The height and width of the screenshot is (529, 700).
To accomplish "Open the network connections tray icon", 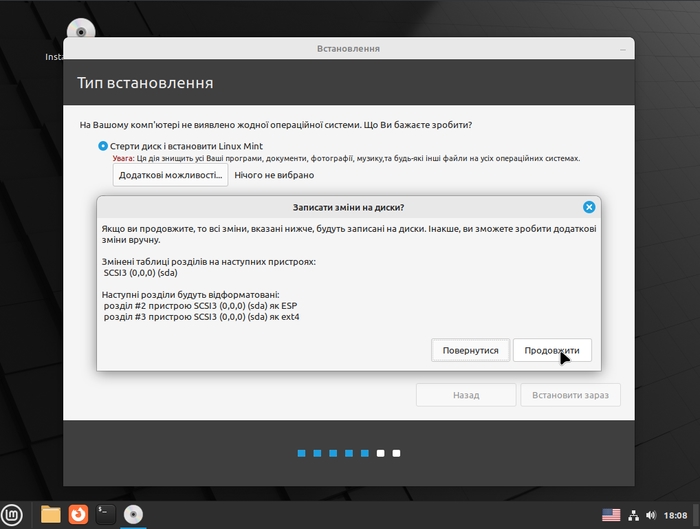I will [633, 515].
